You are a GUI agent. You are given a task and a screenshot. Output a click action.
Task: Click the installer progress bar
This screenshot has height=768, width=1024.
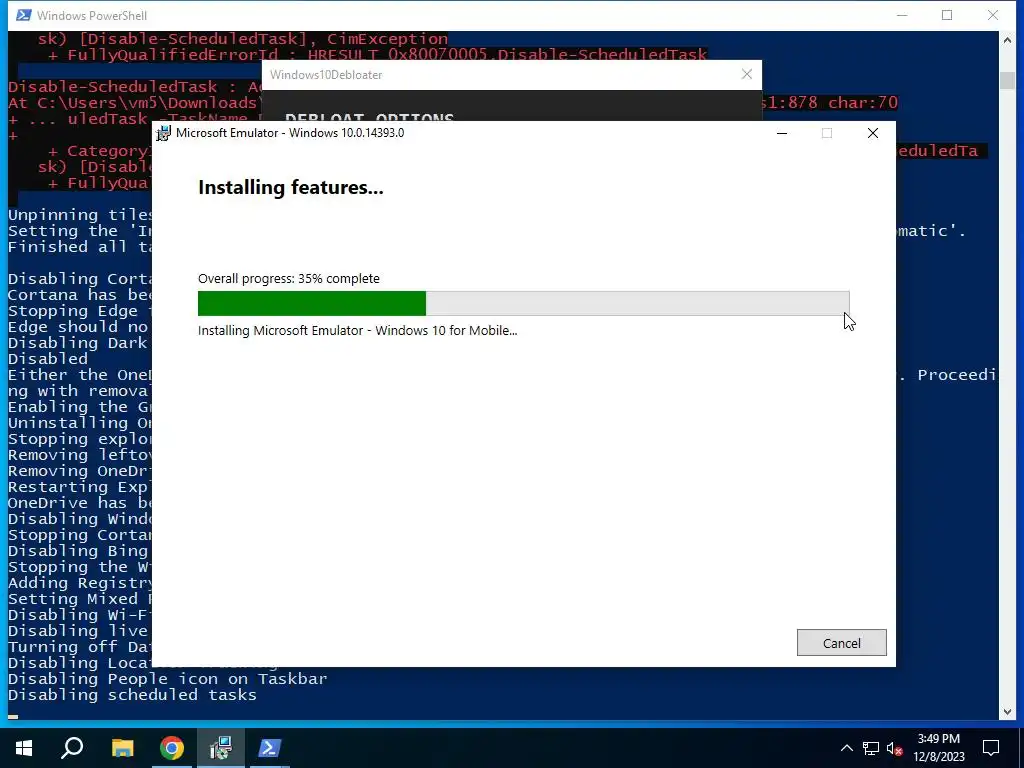(523, 304)
